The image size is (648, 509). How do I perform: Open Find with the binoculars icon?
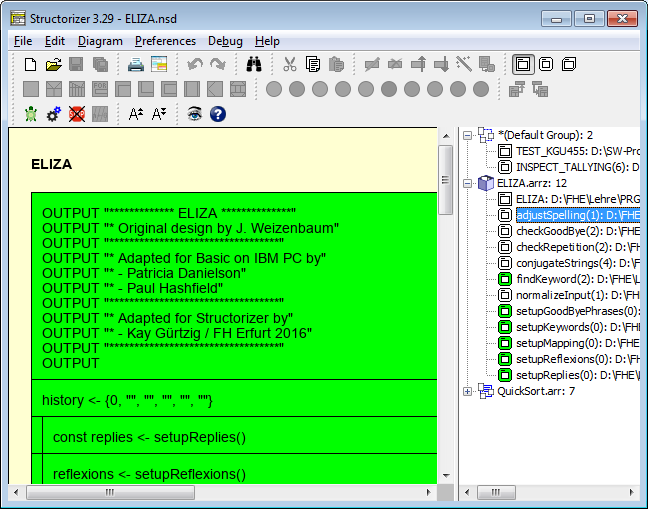254,64
